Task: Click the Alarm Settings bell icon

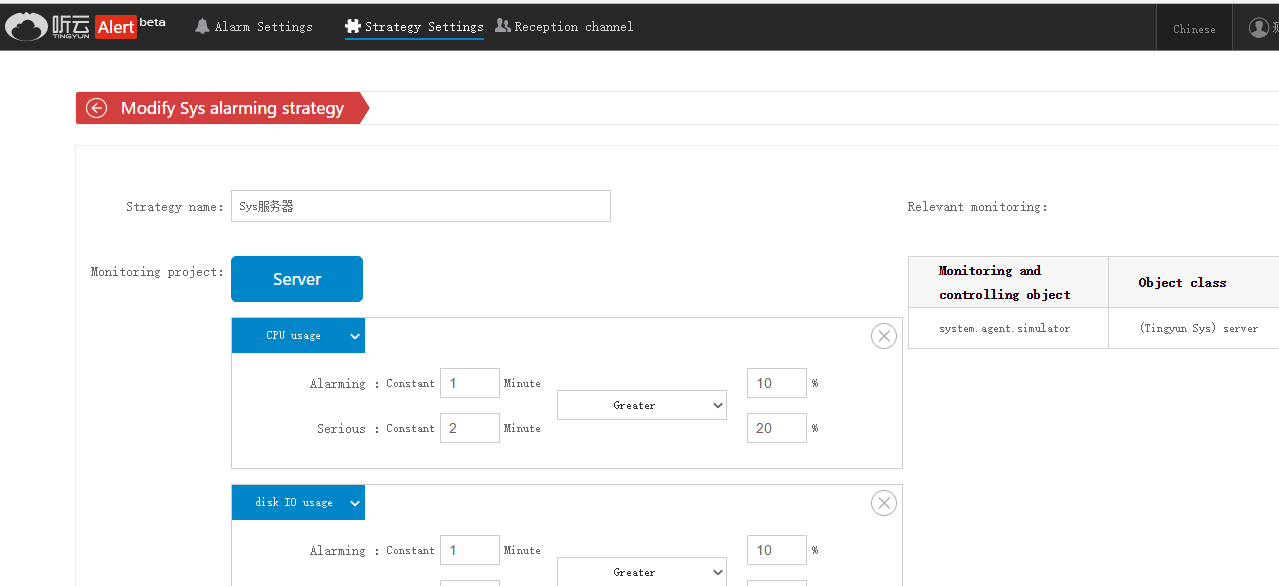Action: coord(202,26)
